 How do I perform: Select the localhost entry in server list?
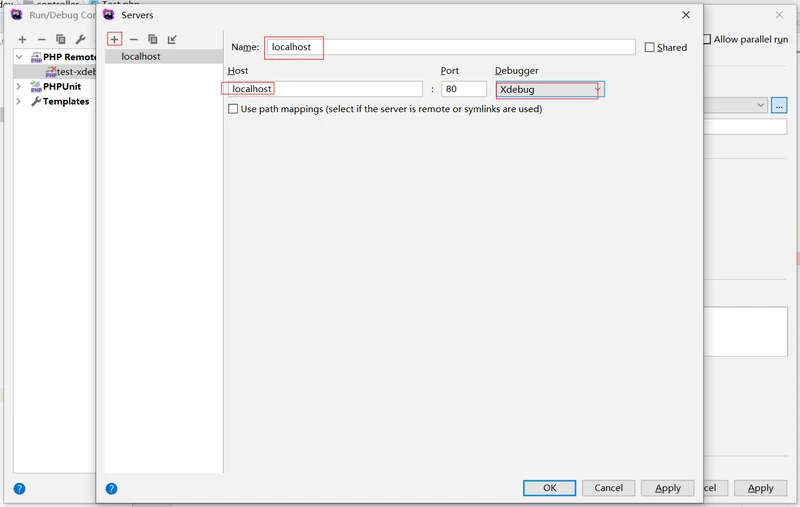click(x=164, y=57)
